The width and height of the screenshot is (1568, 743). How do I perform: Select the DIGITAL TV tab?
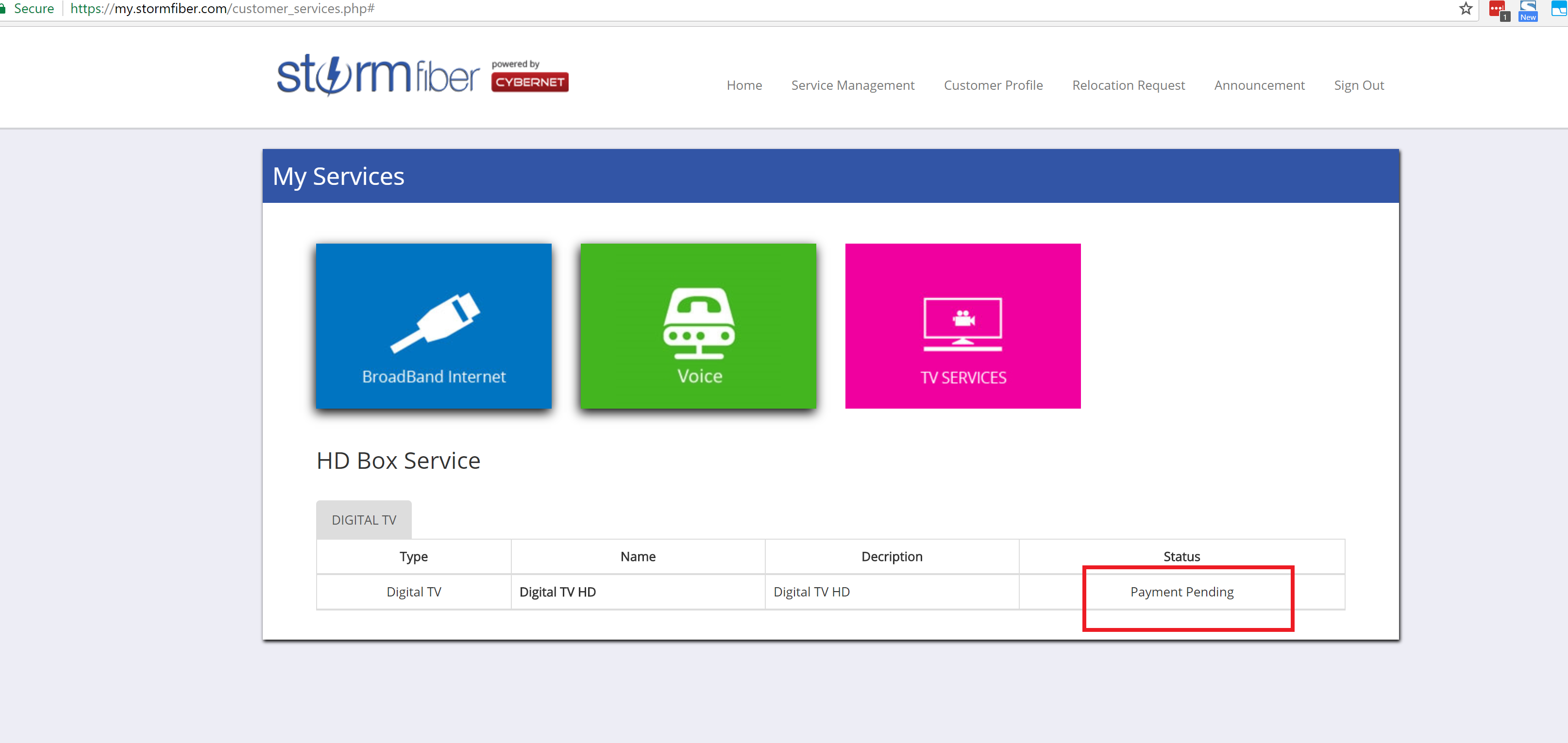pyautogui.click(x=364, y=520)
